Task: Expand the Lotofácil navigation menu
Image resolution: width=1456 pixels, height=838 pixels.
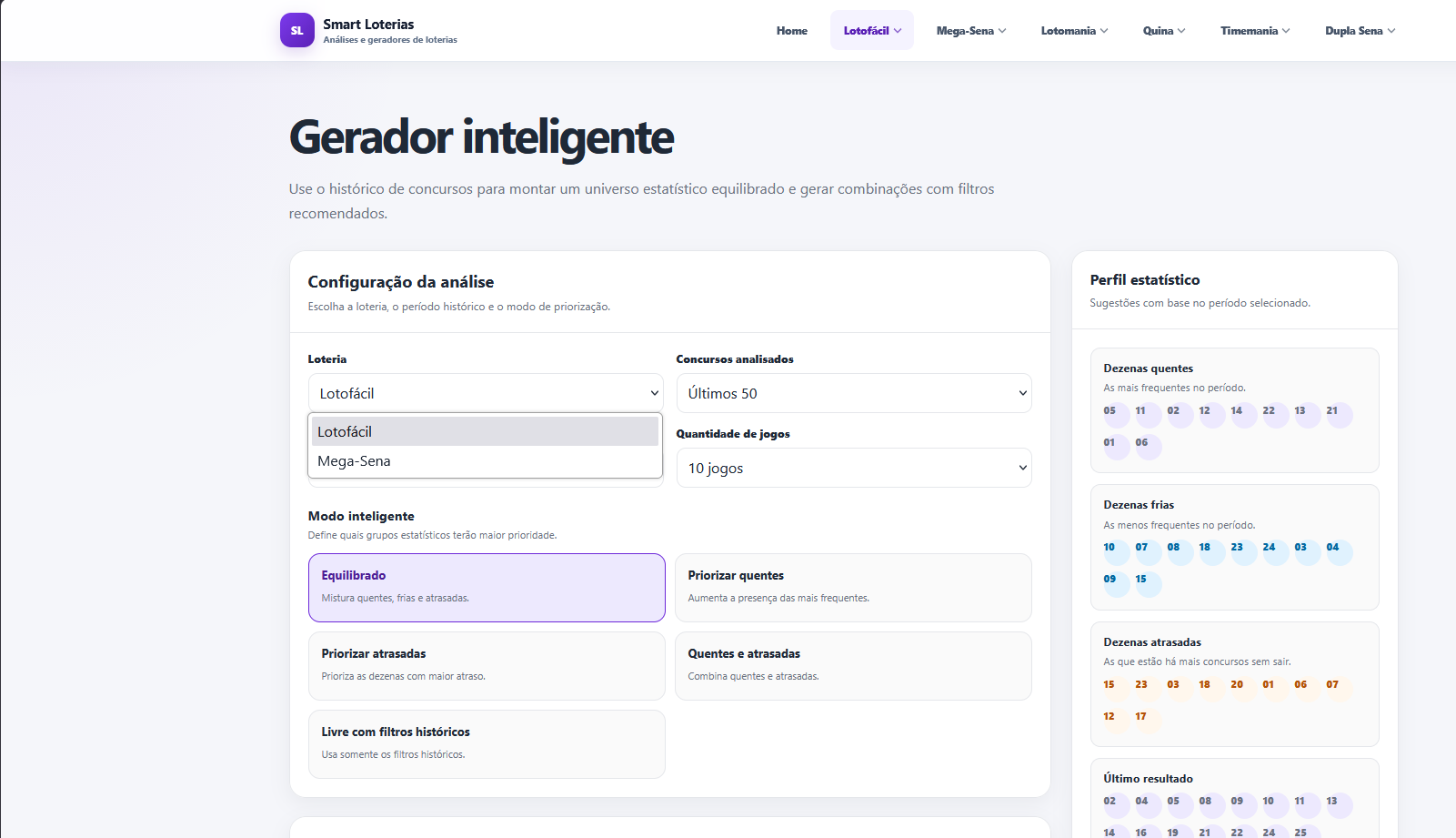Action: (871, 31)
